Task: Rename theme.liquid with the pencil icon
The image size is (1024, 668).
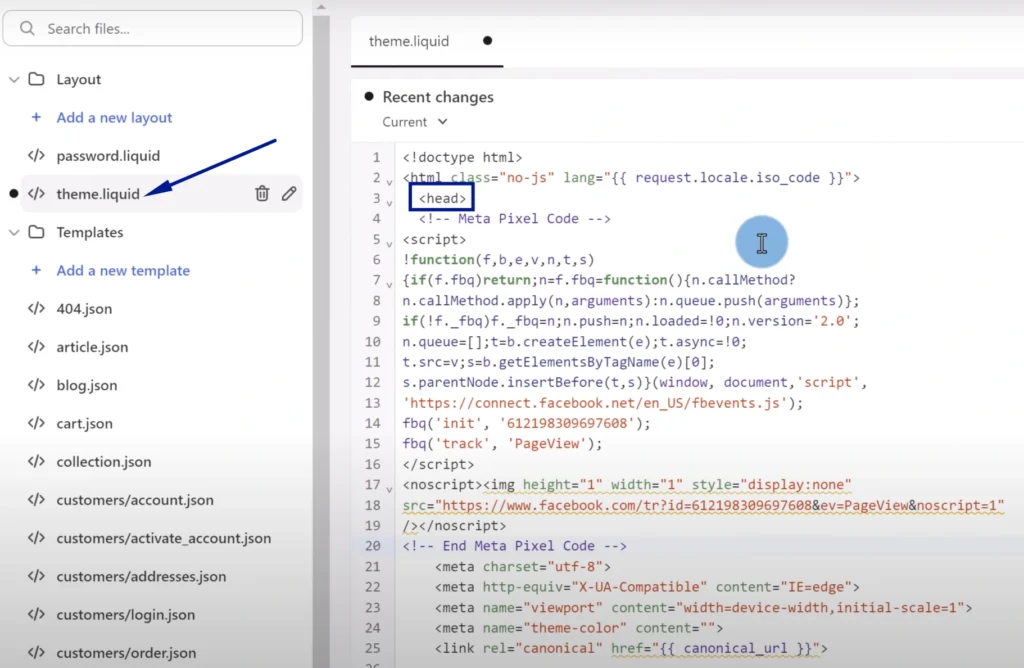Action: tap(289, 194)
